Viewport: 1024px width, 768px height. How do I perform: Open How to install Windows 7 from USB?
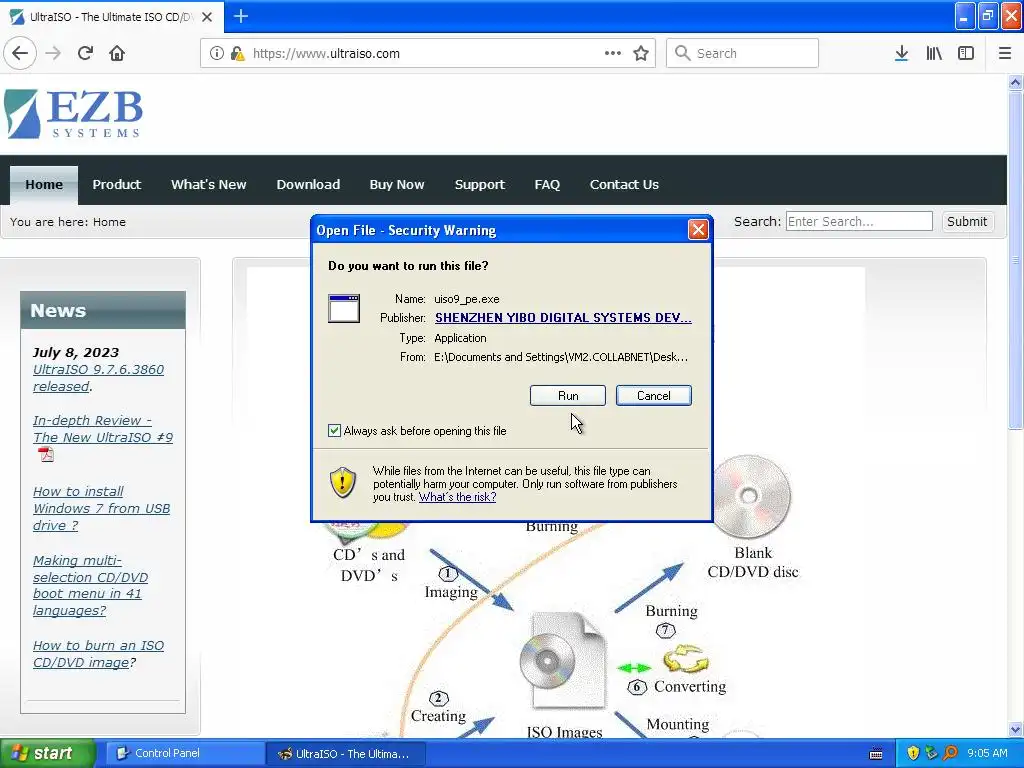101,508
